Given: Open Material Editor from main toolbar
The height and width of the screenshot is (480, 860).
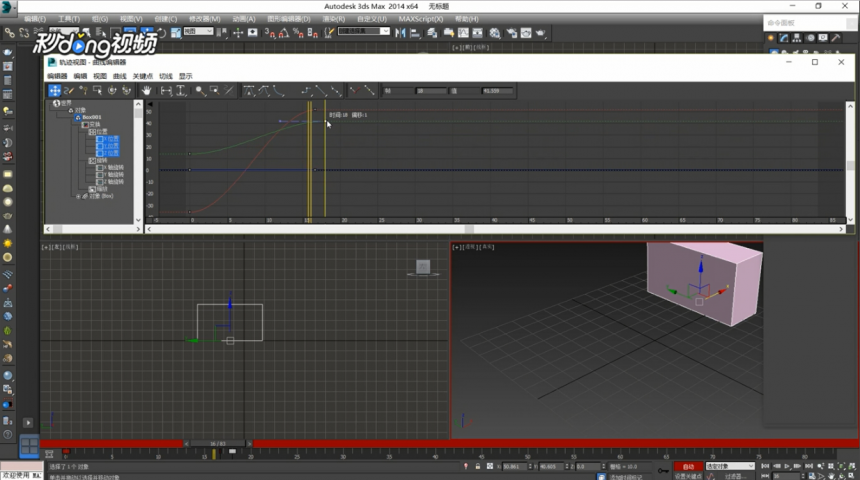Looking at the screenshot, I should pyautogui.click(x=495, y=33).
